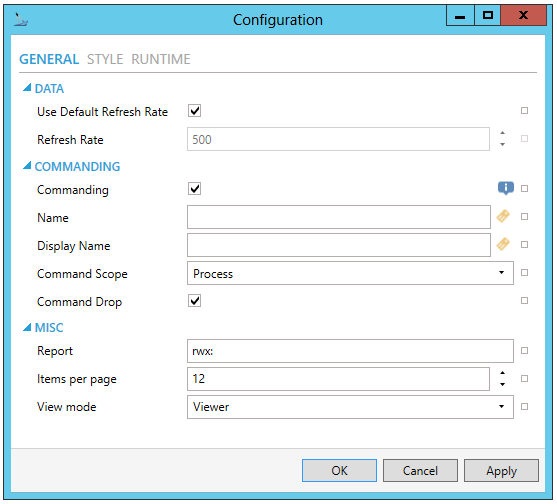Click into the Display Name text field

coord(339,245)
